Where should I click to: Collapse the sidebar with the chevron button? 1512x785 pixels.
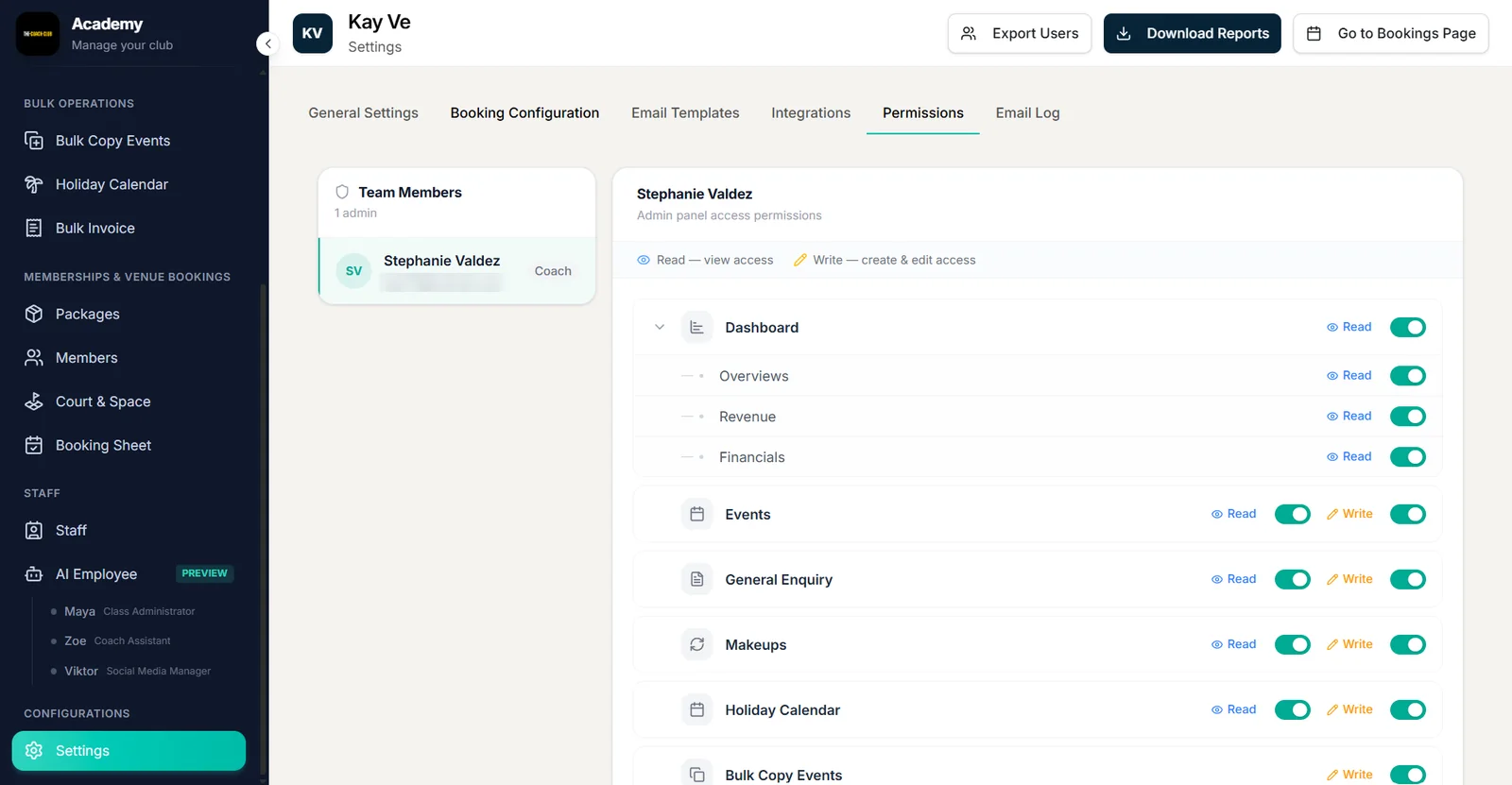click(x=267, y=43)
